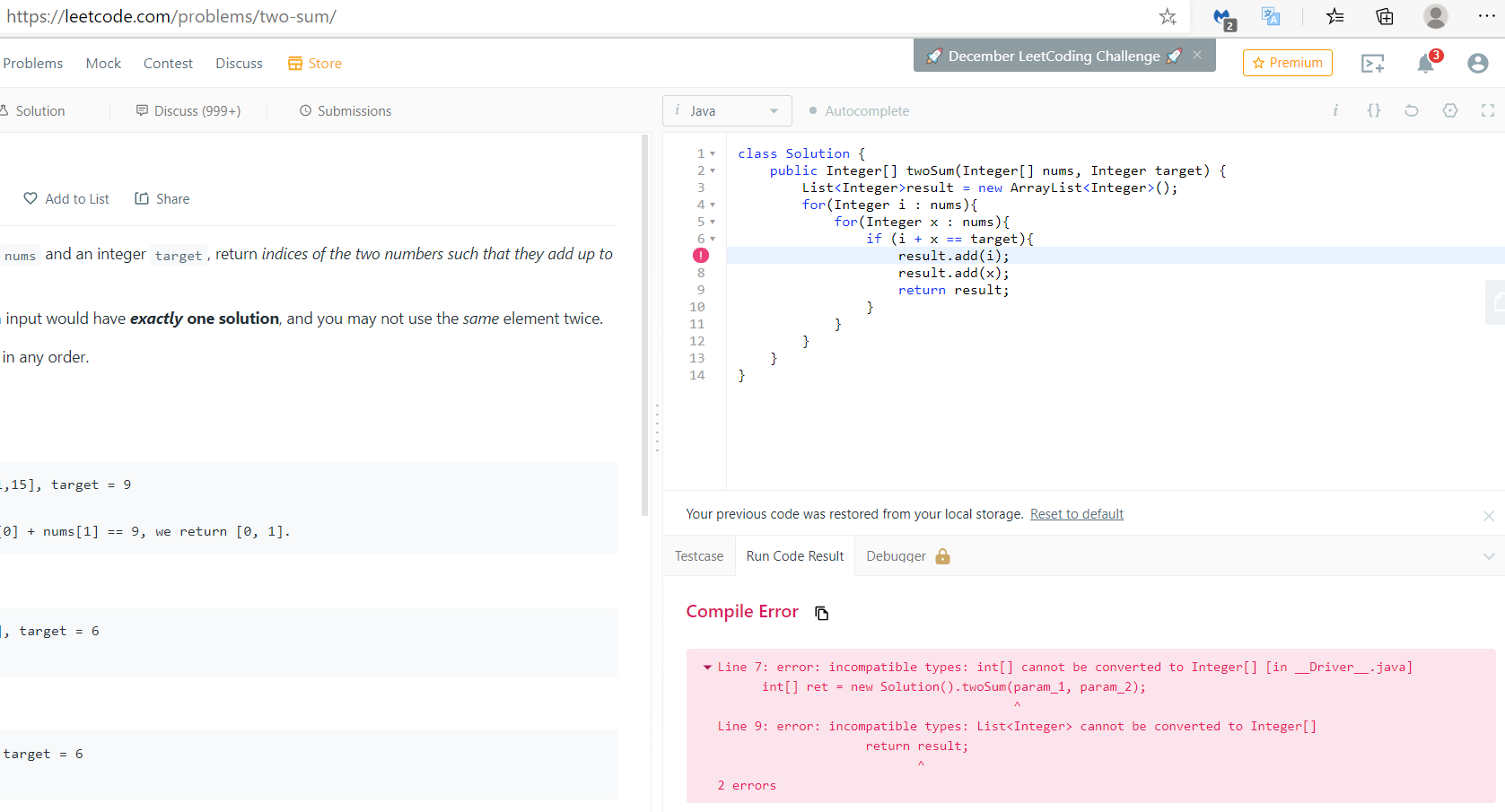The width and height of the screenshot is (1505, 812).
Task: Click the Premium button
Action: coord(1288,63)
